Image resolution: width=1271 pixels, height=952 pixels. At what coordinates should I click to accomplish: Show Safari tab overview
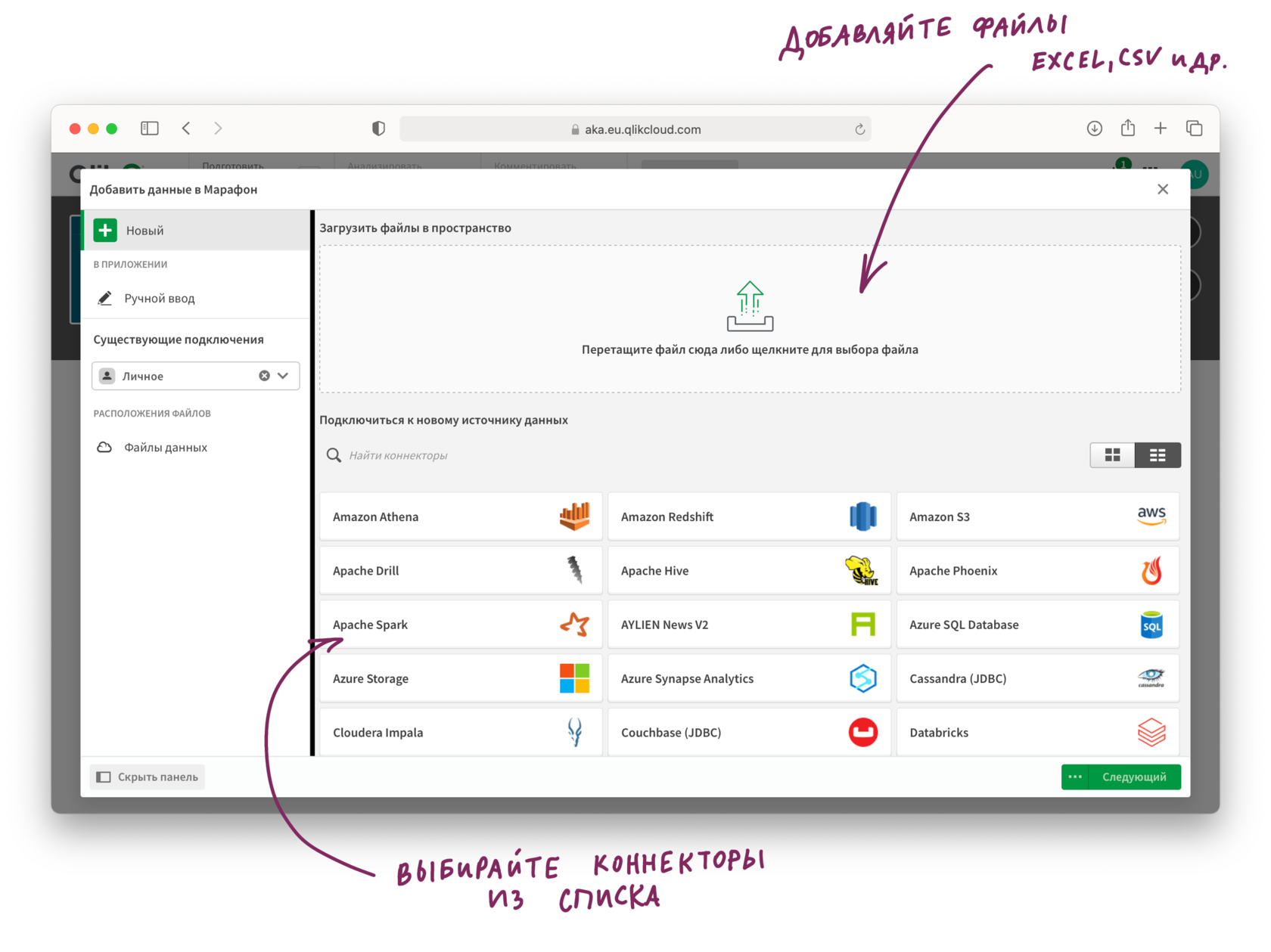point(1195,129)
